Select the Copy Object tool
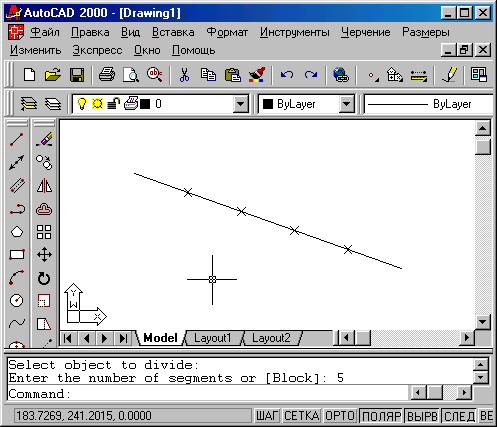The width and height of the screenshot is (497, 427). coord(44,162)
